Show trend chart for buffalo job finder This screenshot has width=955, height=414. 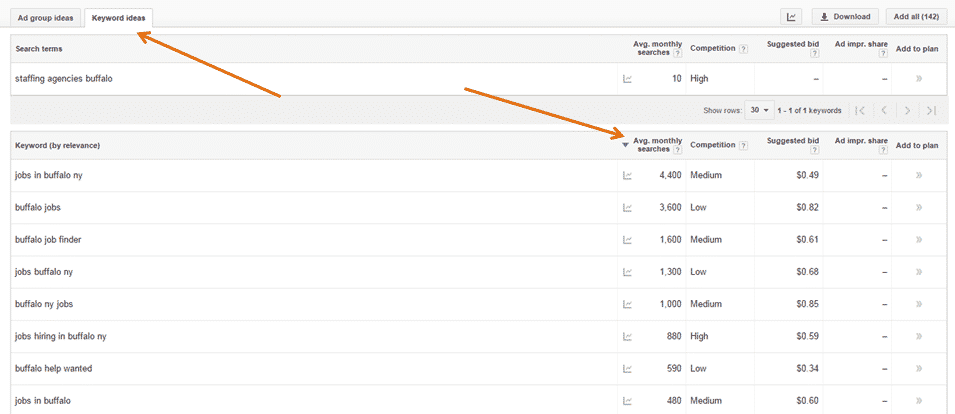coord(627,240)
